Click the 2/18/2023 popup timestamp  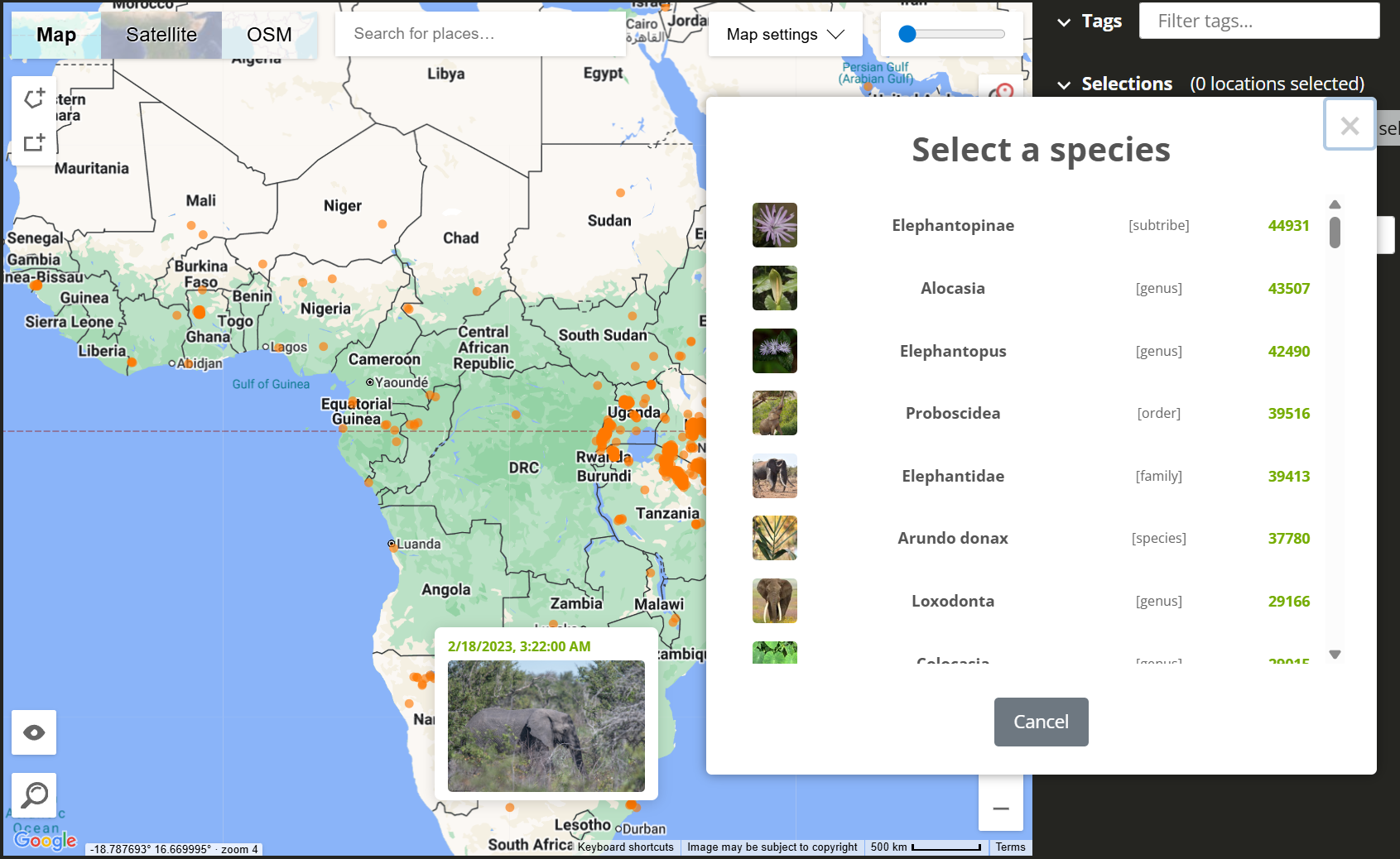click(x=519, y=646)
